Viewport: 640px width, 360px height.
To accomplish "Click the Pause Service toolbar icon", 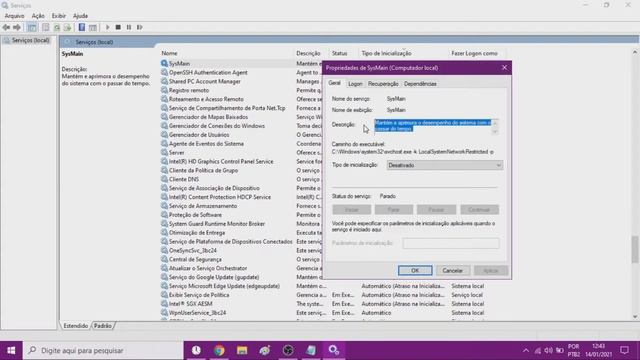I will tap(129, 27).
